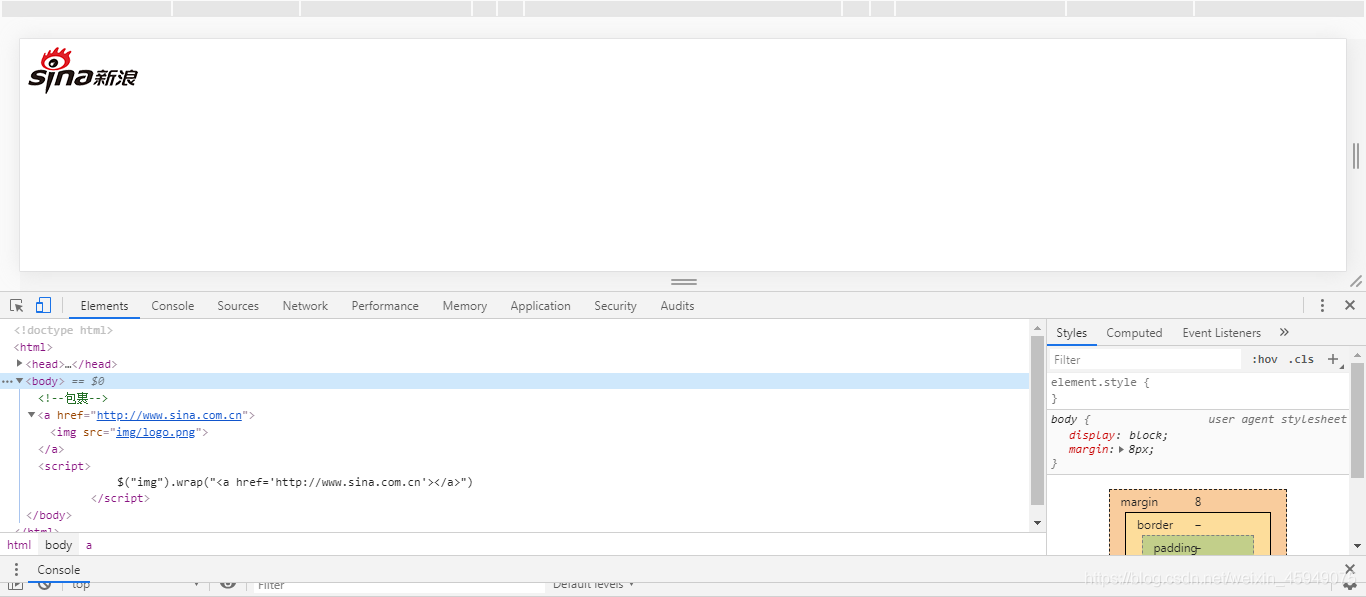Screen dimensions: 1366x597
Task: Toggle the device toolbar icon
Action: (43, 306)
